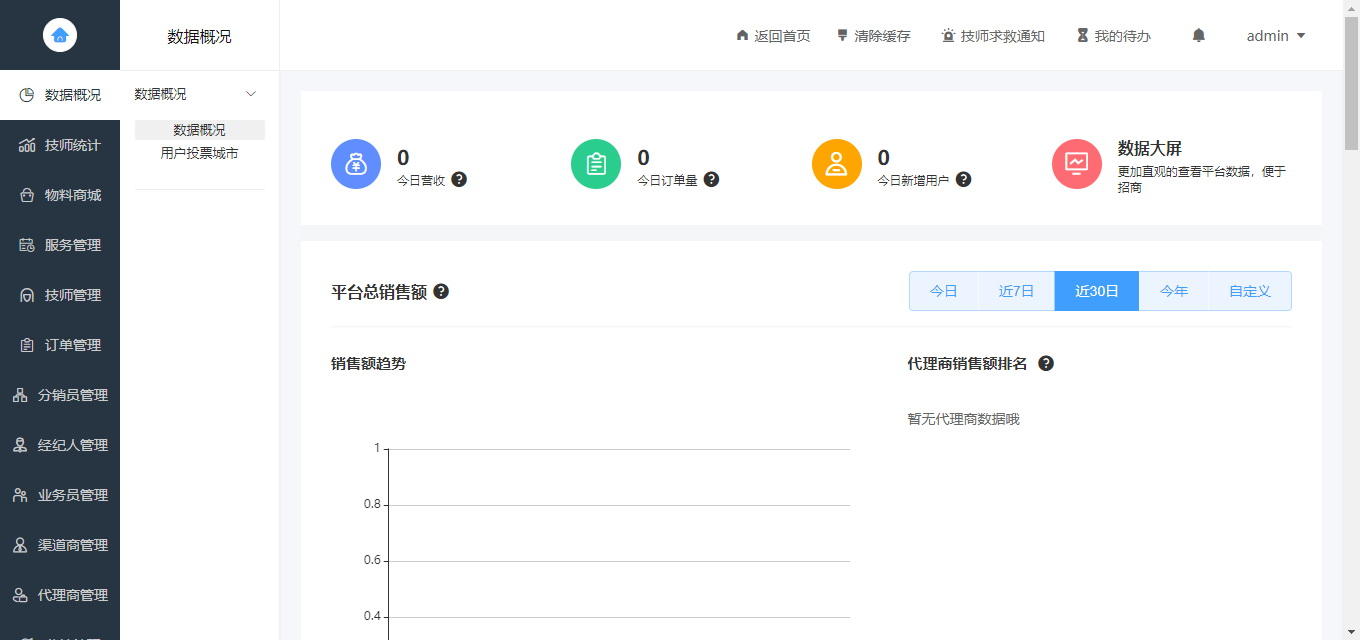Select the 今年 time range
This screenshot has height=640, width=1360.
pyautogui.click(x=1174, y=291)
